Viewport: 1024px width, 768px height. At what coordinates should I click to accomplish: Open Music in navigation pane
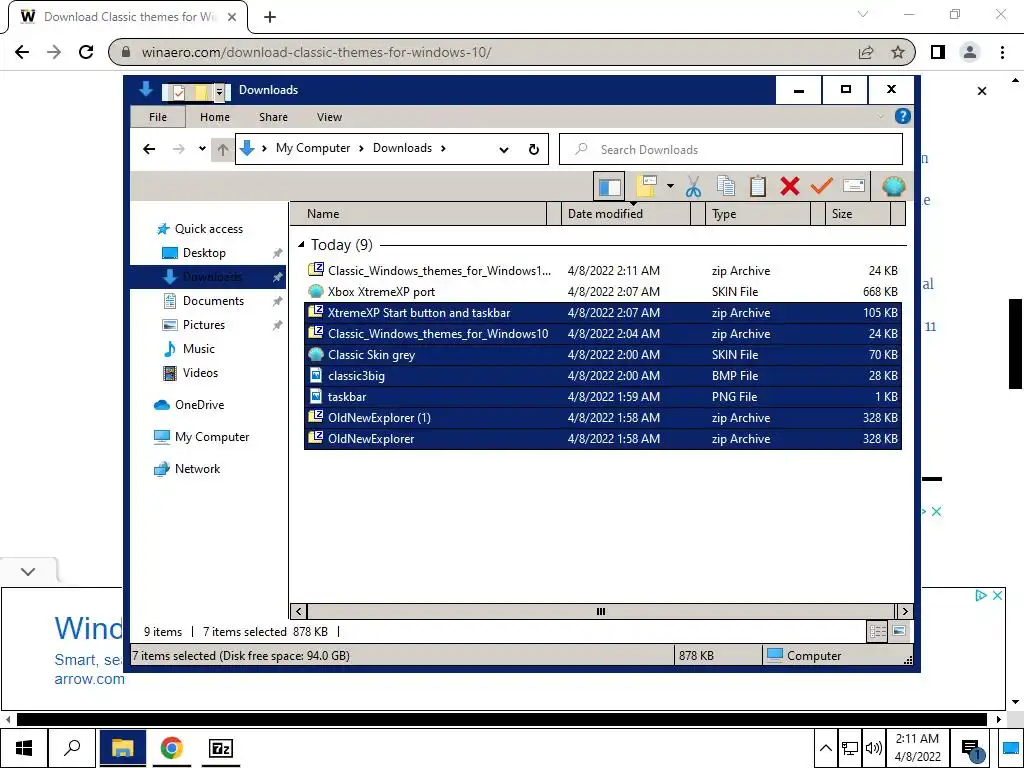pyautogui.click(x=198, y=349)
